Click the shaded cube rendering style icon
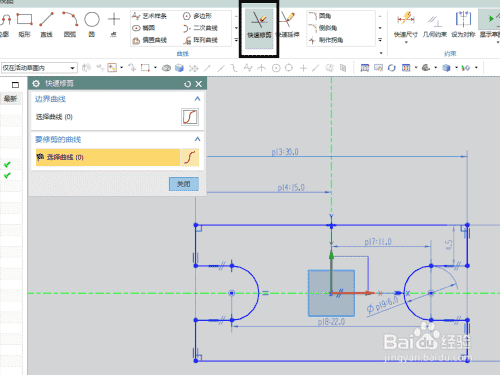Viewport: 500px width, 375px height. click(x=446, y=68)
